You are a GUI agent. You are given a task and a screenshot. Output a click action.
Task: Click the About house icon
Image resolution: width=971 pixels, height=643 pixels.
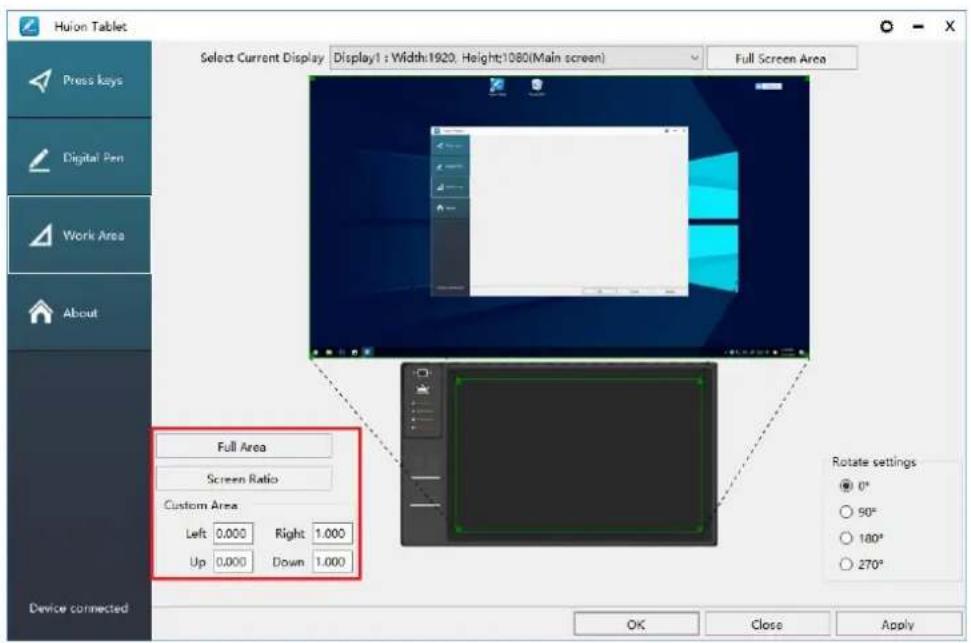coord(41,312)
